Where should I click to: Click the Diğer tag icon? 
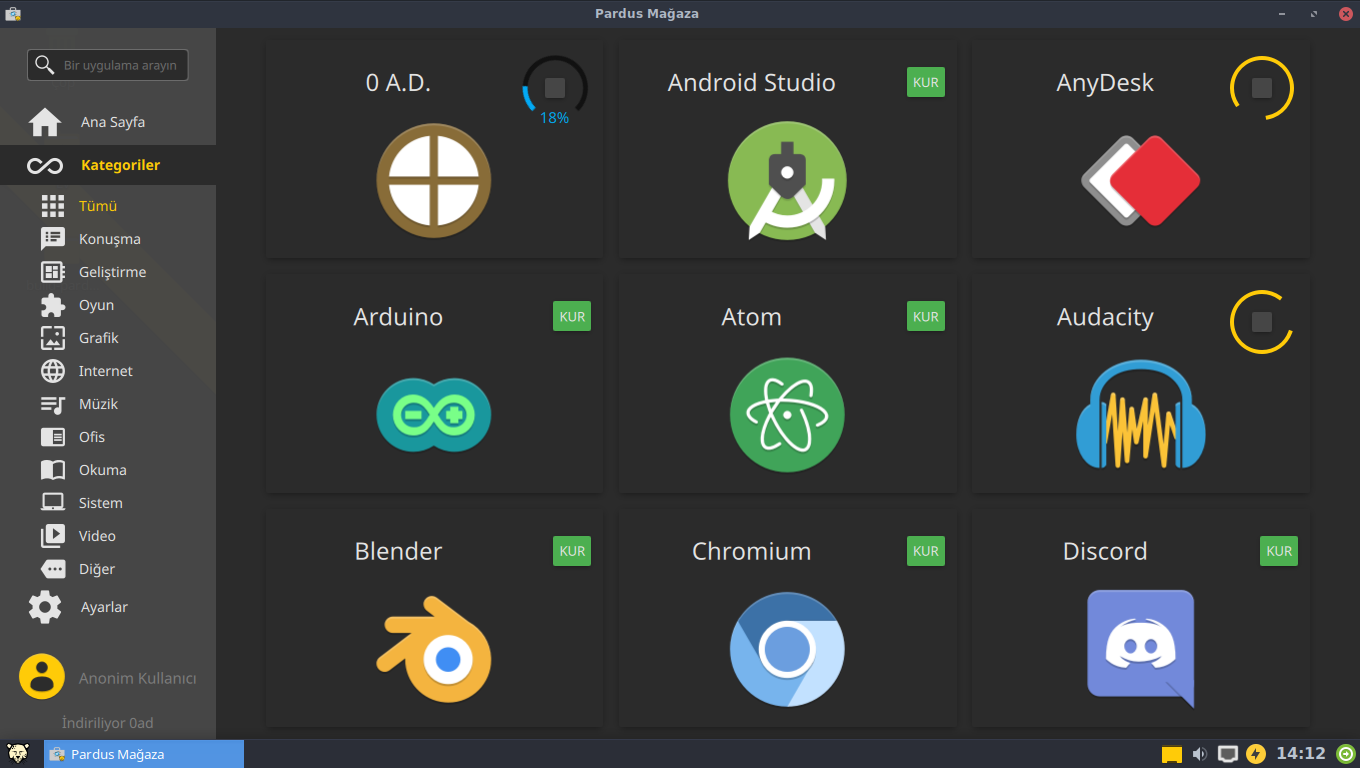[53, 569]
